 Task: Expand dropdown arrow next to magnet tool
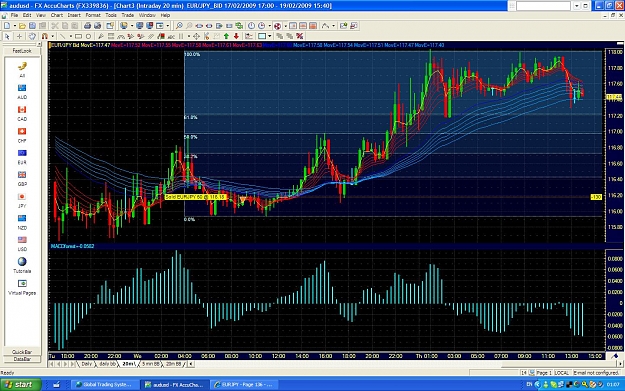pos(53,36)
